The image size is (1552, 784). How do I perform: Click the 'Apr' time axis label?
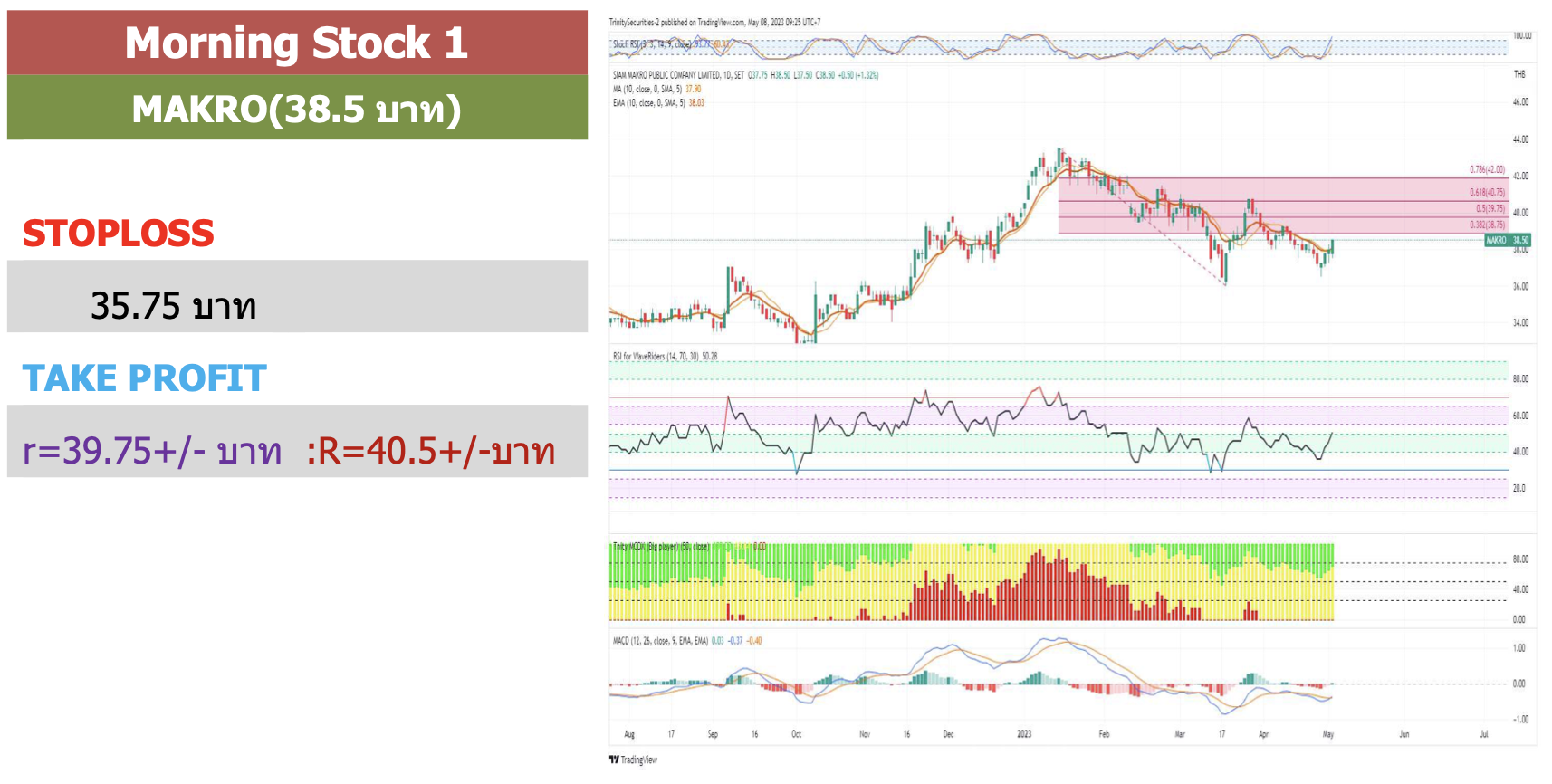coord(1263,734)
